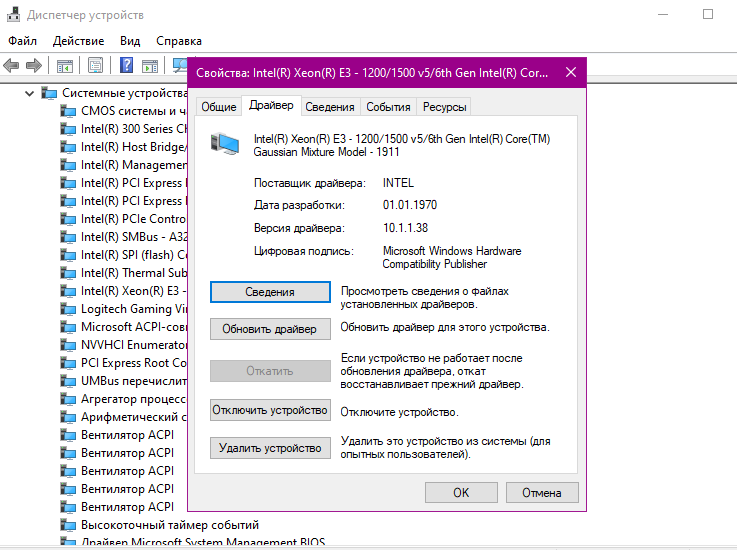Click the Сведения driver details button

pos(270,292)
